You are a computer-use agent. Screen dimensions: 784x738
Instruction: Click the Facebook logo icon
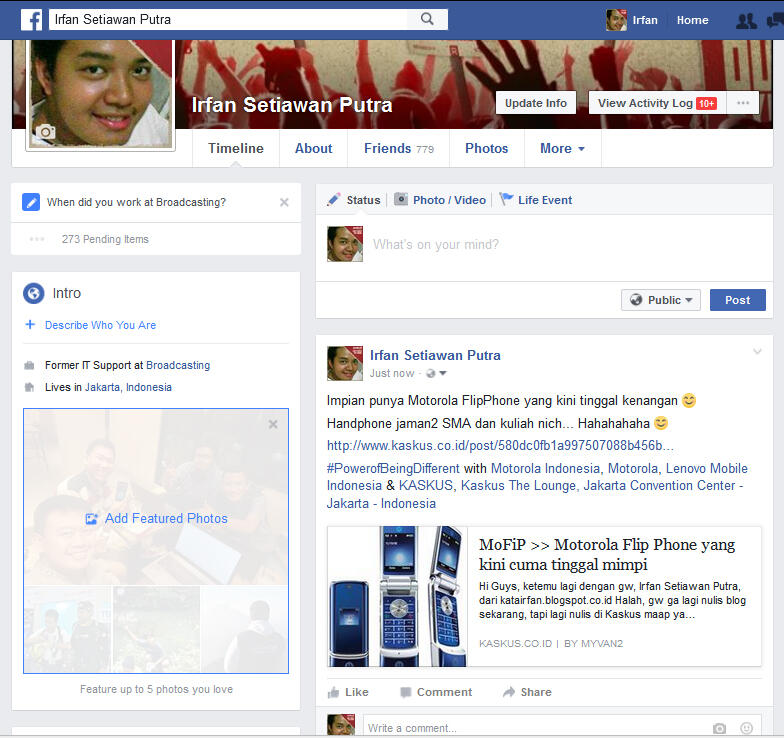tap(32, 20)
